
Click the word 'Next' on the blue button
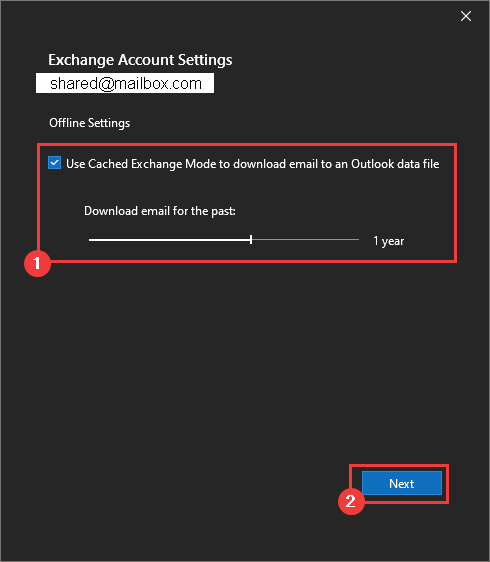[401, 484]
